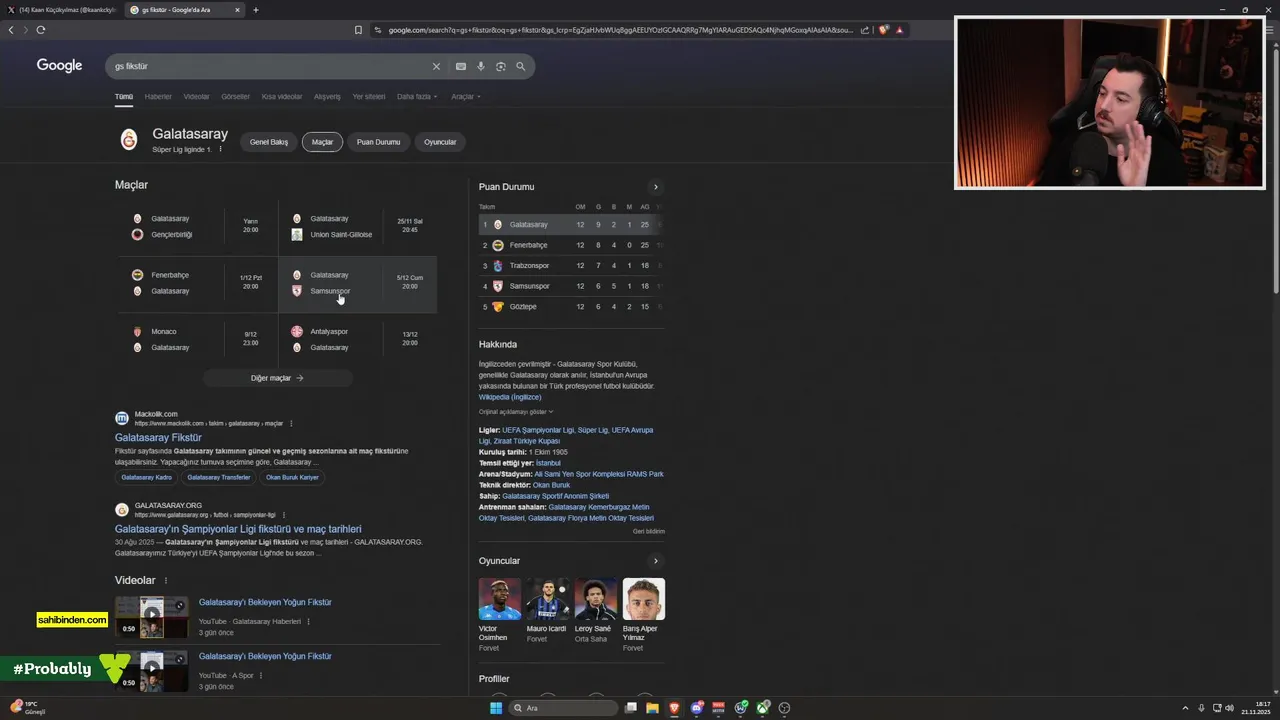Viewport: 1280px width, 720px height.
Task: Select the Trabzonspor row in standings
Action: [x=571, y=266]
